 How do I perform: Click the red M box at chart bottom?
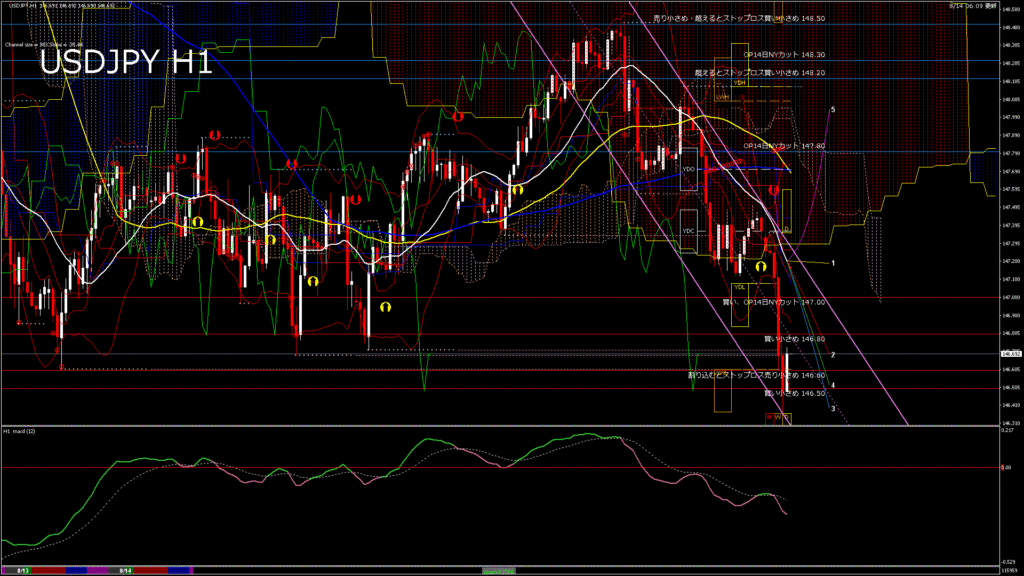770,417
